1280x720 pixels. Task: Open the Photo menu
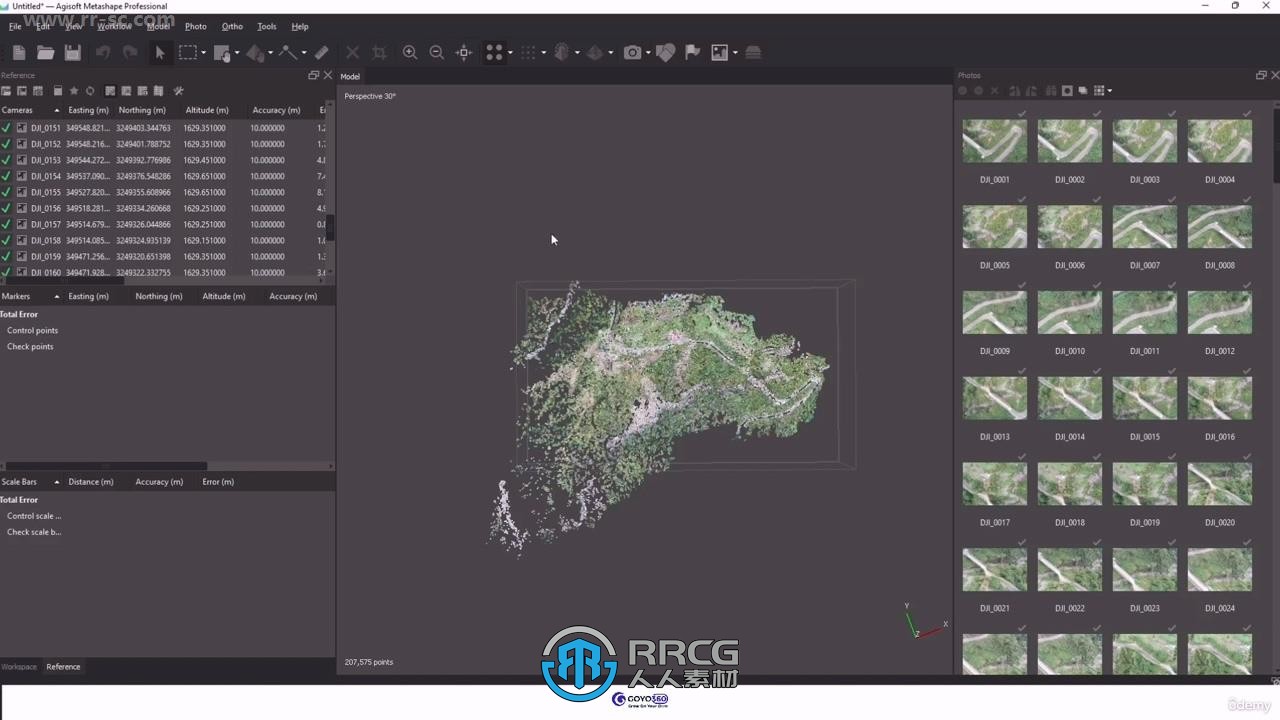tap(196, 26)
